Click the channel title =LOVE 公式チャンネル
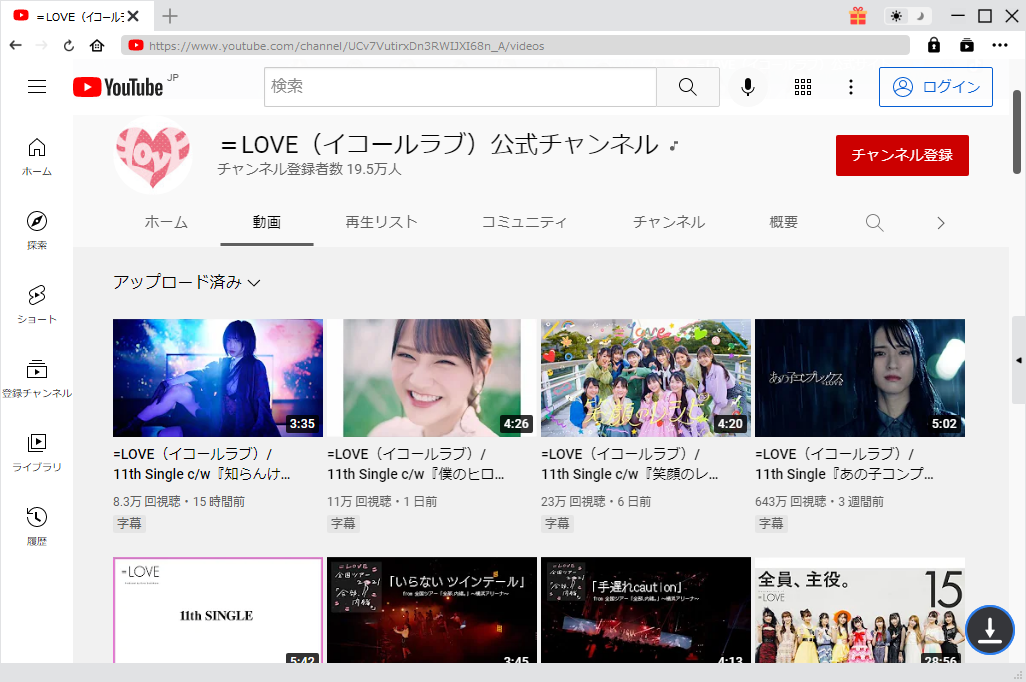The image size is (1026, 682). tap(440, 145)
